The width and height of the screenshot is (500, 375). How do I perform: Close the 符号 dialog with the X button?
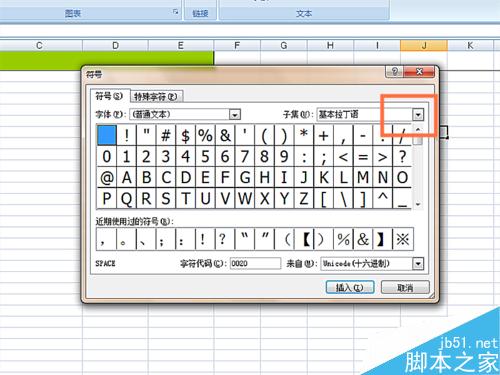coord(419,71)
